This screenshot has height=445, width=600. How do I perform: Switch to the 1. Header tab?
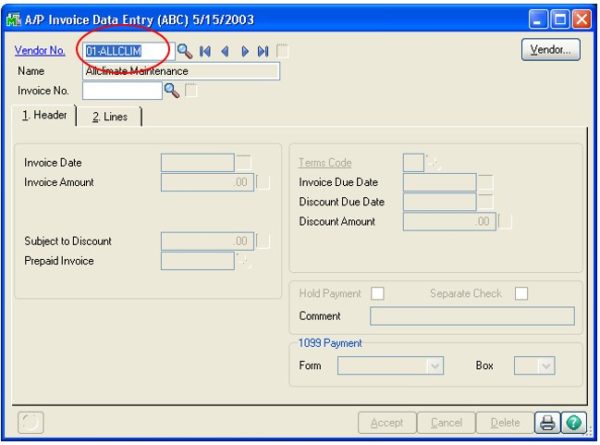(44, 115)
